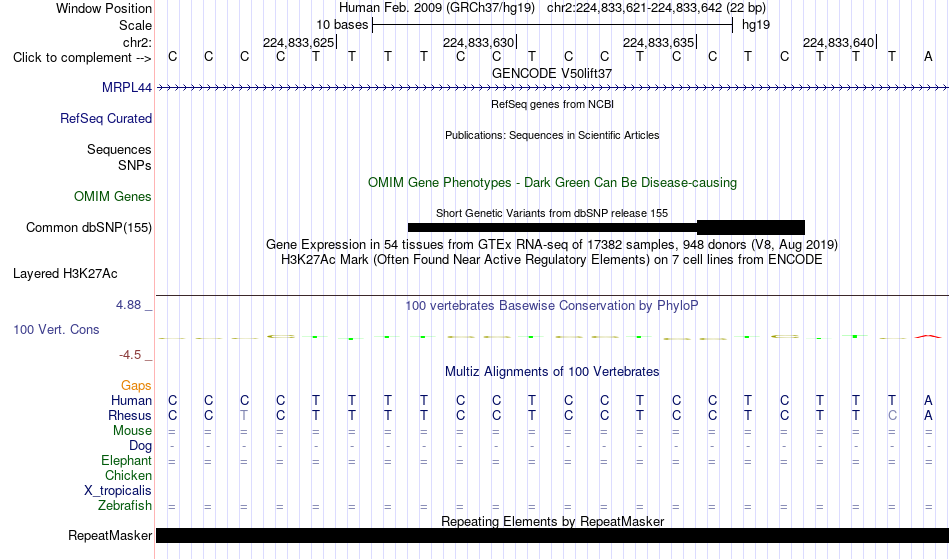Open Common dbSNP(155) track label
950x559 pixels.
coord(89,228)
